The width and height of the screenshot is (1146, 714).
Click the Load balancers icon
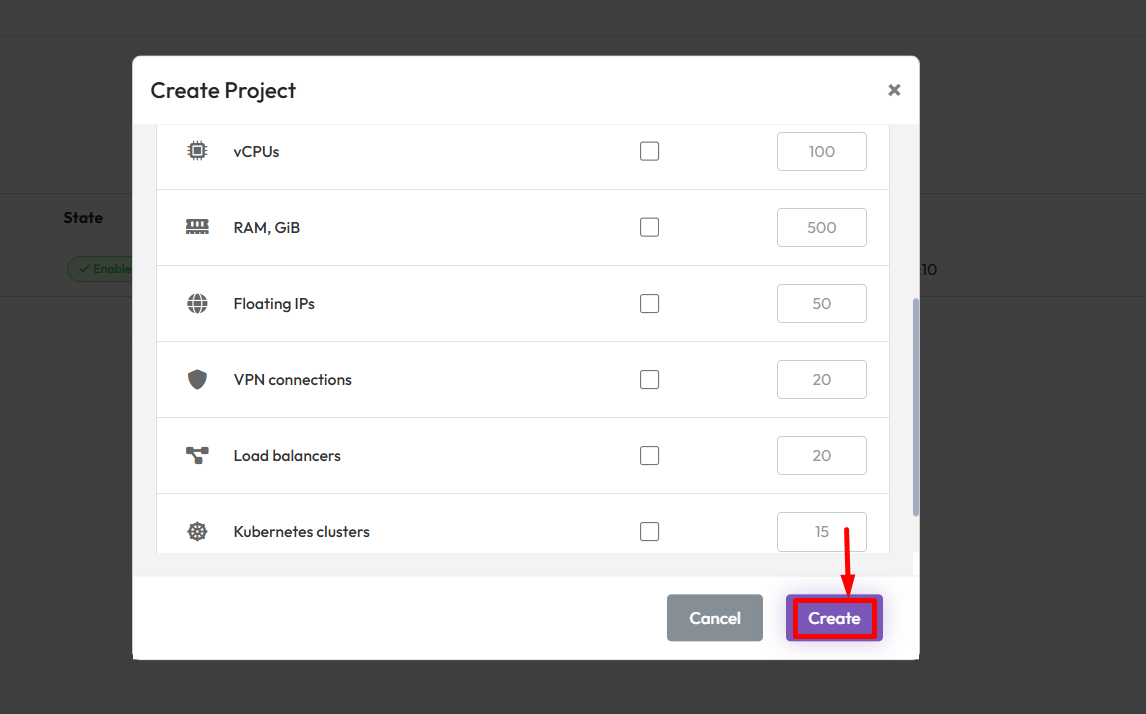coord(197,455)
